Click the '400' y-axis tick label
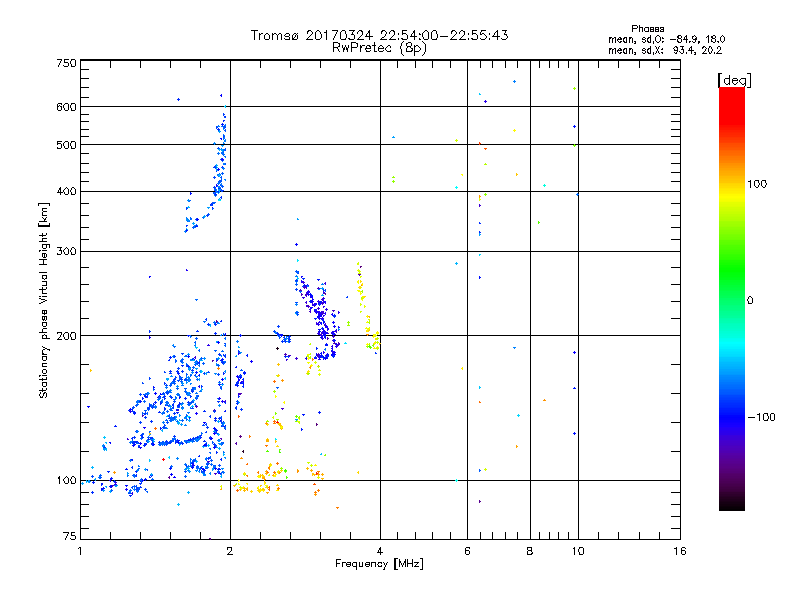Viewport: 800px width, 600px height. pos(66,192)
